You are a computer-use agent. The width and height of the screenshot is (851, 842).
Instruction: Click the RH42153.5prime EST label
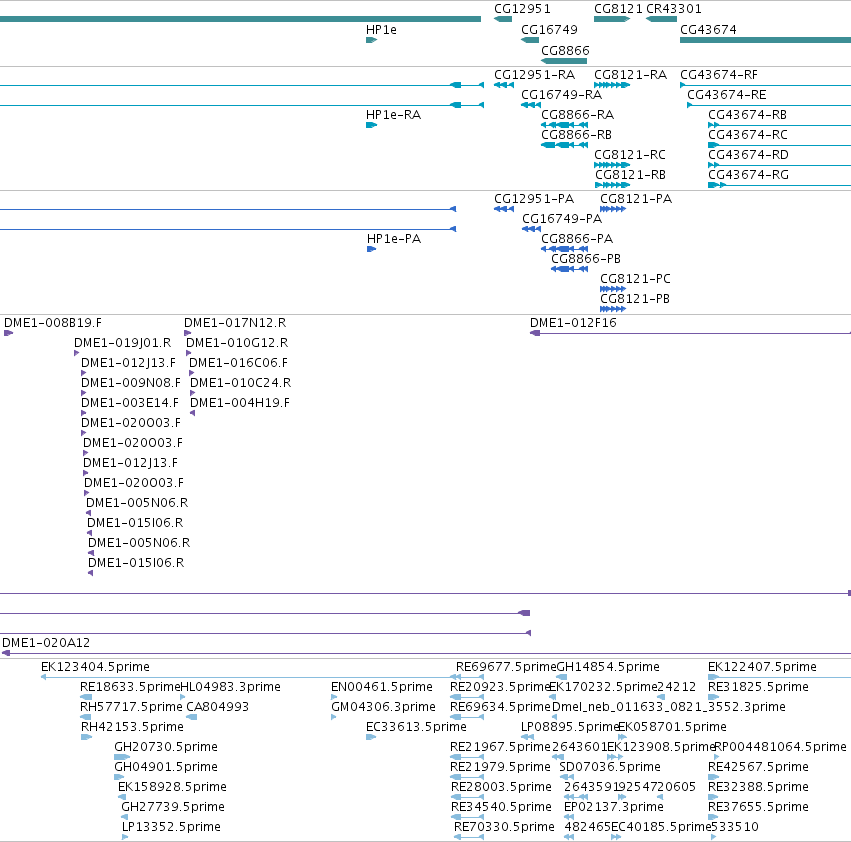coord(132,727)
